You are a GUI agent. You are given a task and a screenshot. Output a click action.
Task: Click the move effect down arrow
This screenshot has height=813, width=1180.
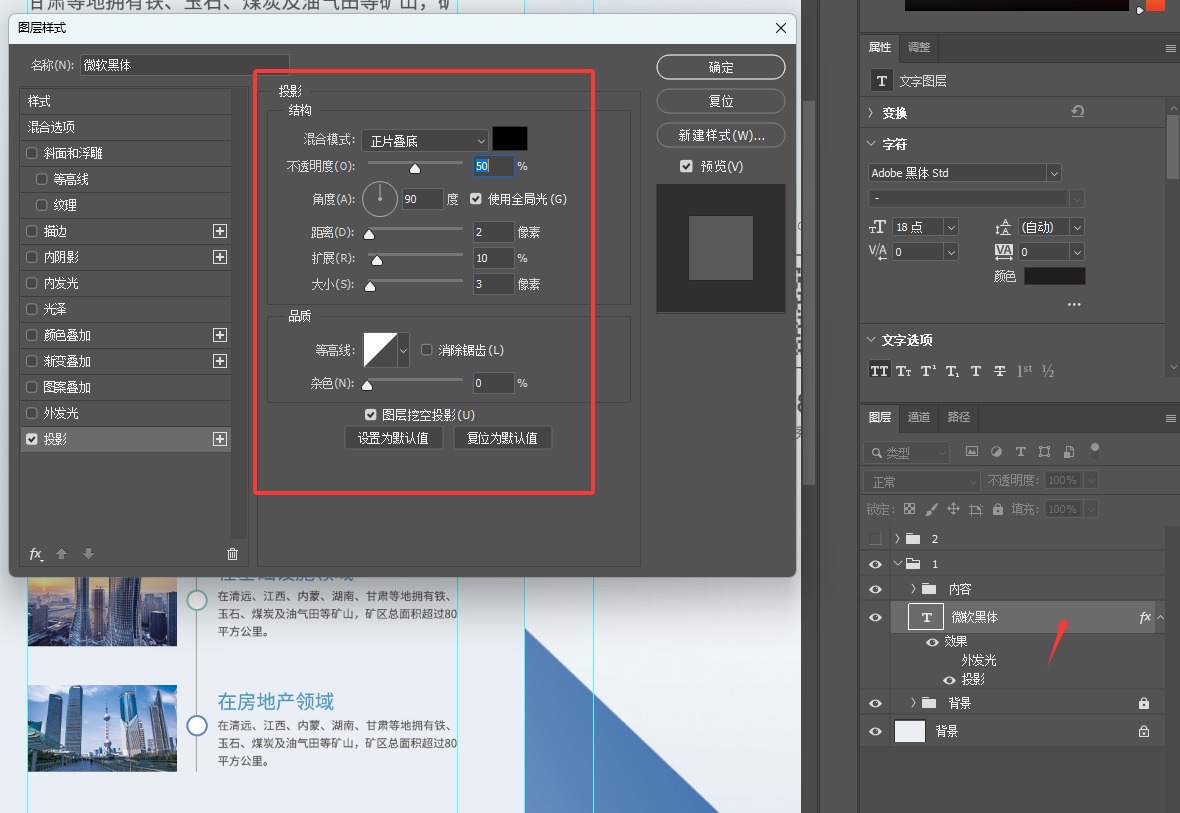(88, 553)
